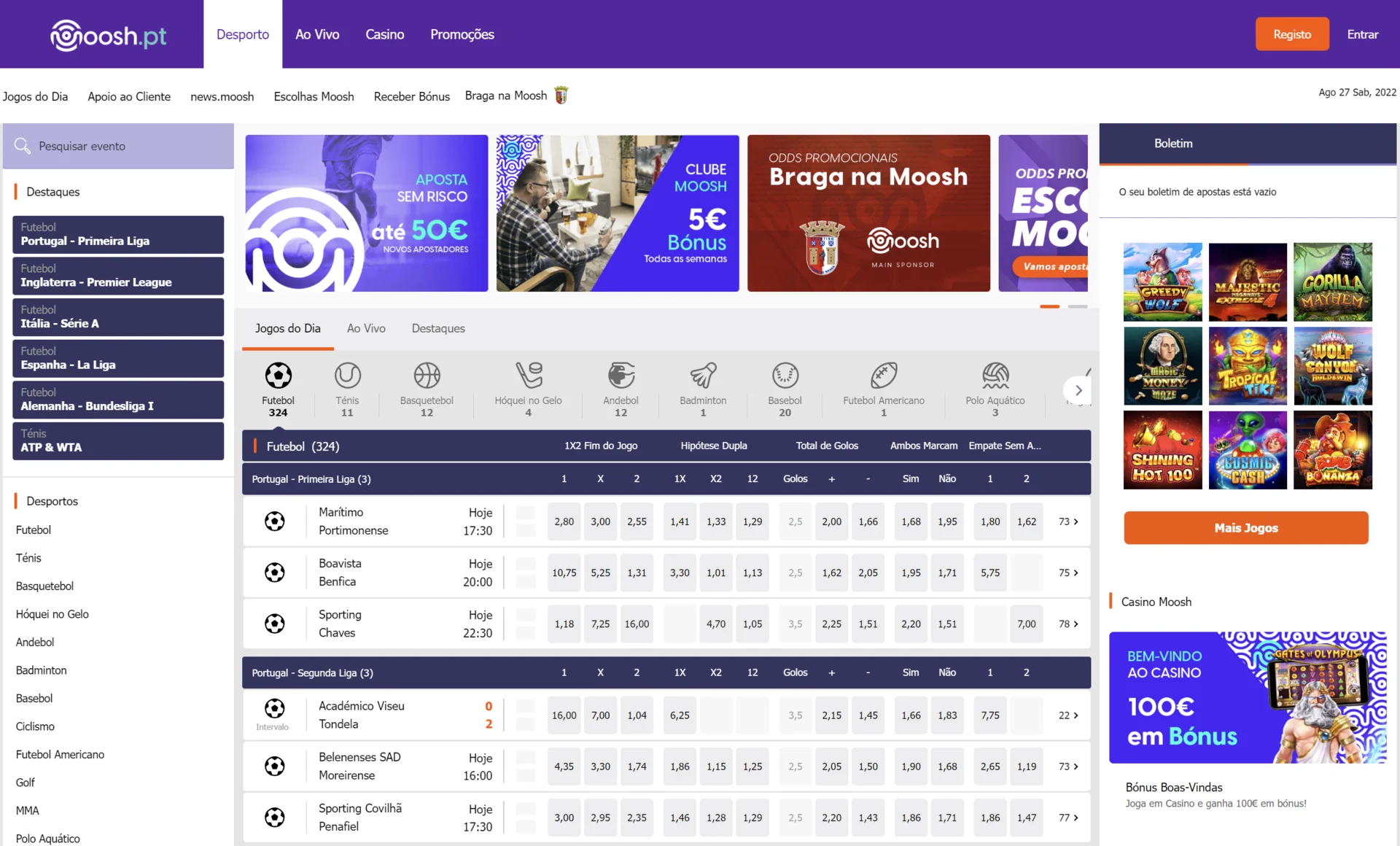
Task: Click the Moosh.pt logo
Action: pyautogui.click(x=108, y=35)
